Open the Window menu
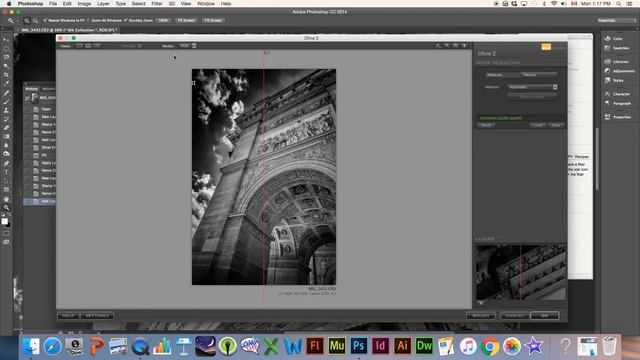Viewport: 640px width, 360px height. 206,4
